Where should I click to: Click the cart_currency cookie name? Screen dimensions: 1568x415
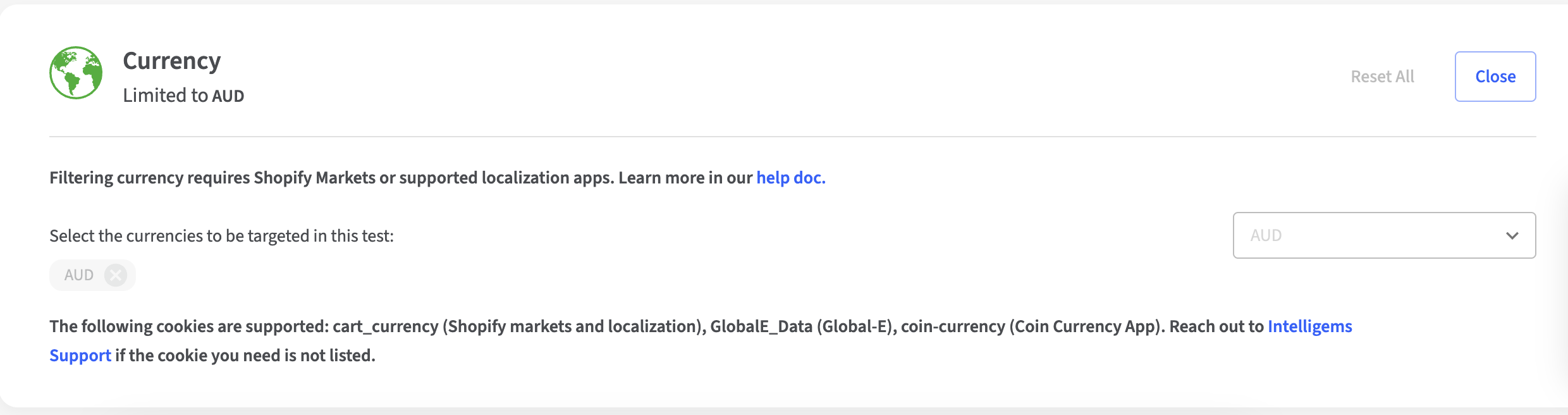(385, 326)
